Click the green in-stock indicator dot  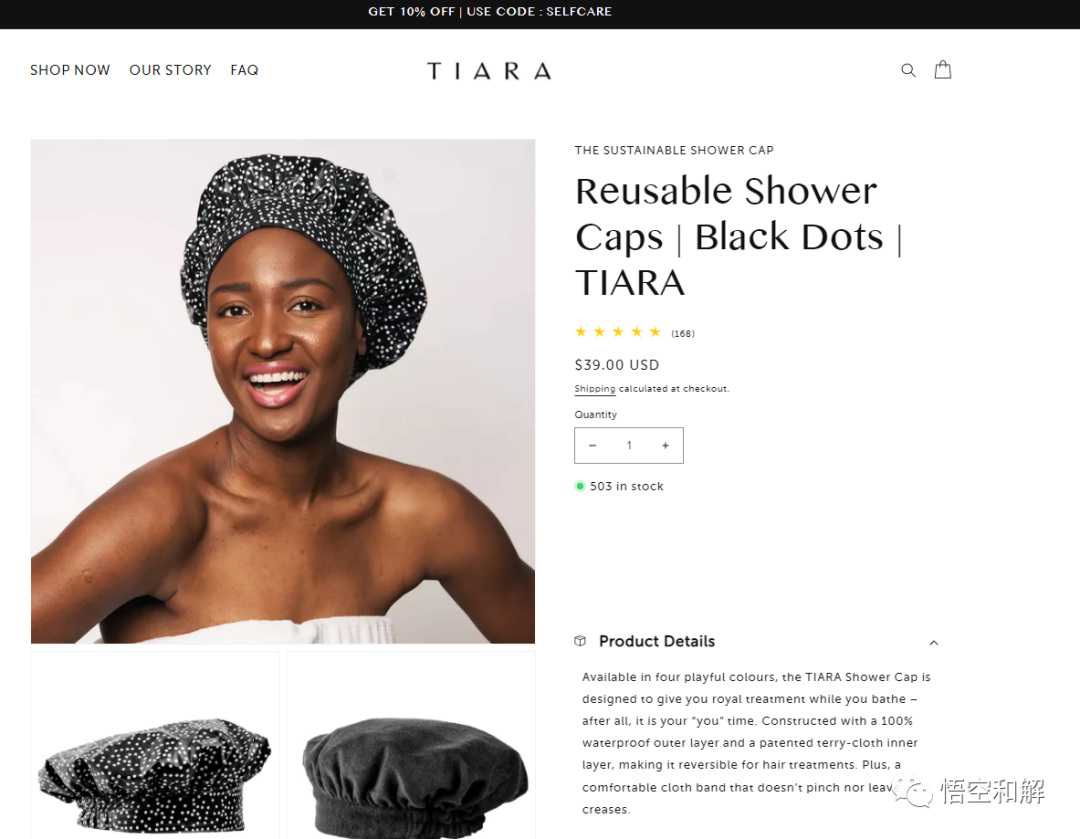click(x=580, y=486)
